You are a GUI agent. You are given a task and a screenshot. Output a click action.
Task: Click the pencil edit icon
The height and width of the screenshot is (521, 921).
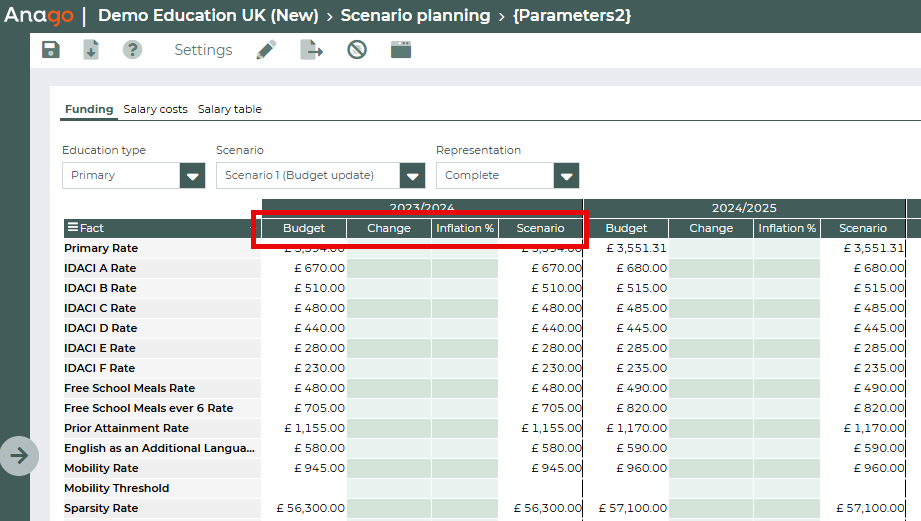pyautogui.click(x=266, y=50)
